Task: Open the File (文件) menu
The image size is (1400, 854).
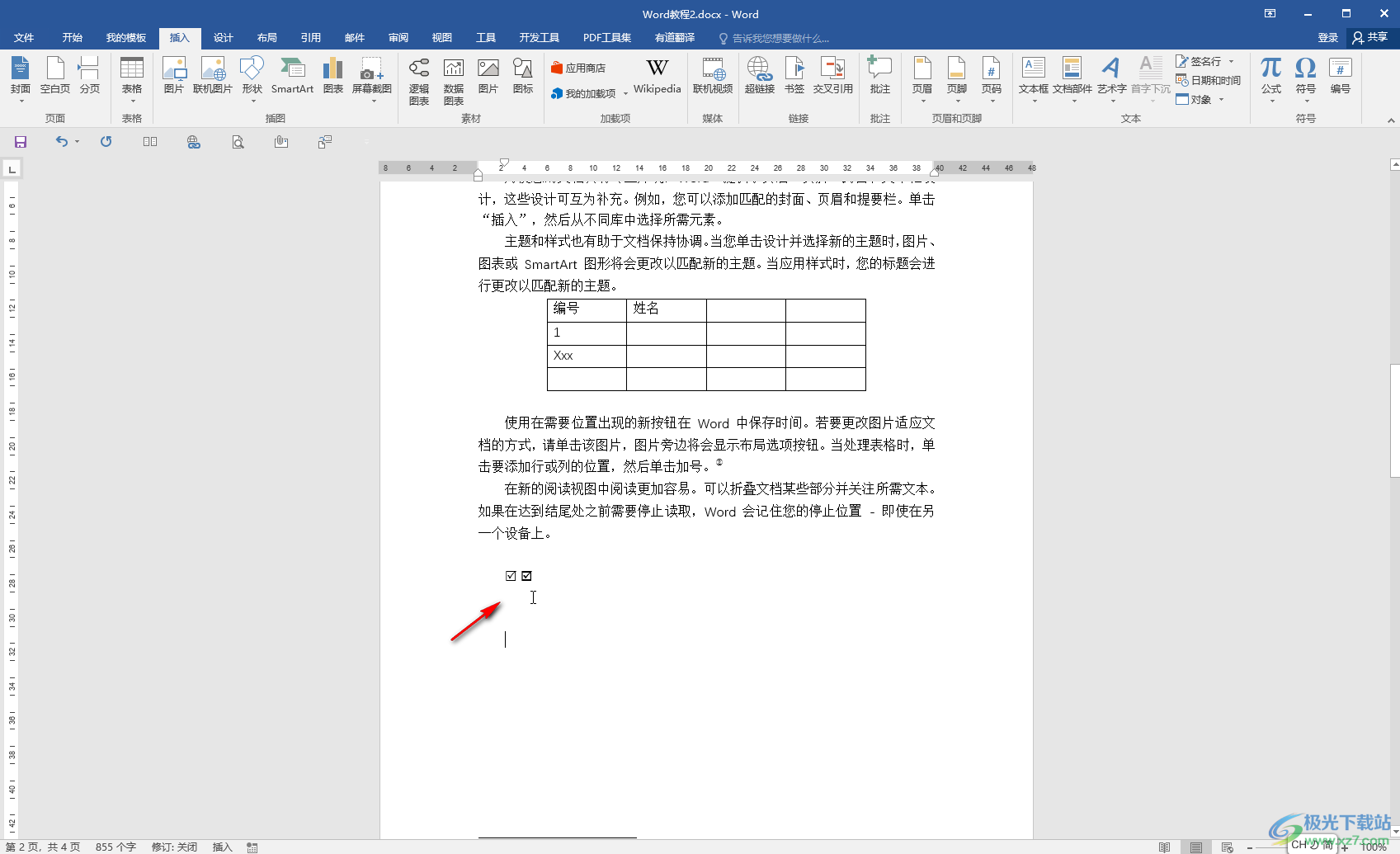Action: point(24,38)
